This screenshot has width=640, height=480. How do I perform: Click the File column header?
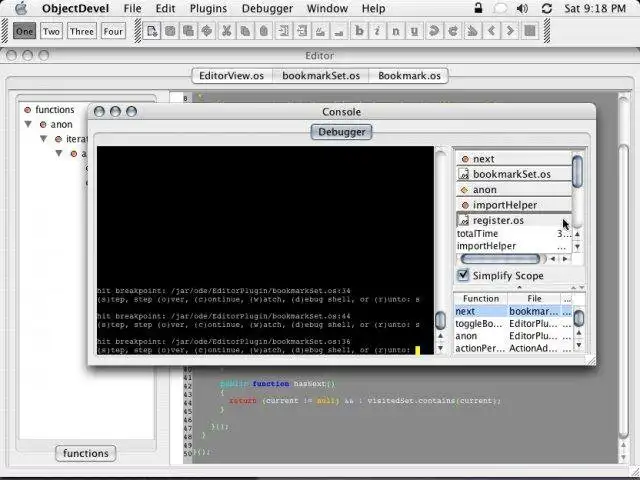tap(534, 299)
